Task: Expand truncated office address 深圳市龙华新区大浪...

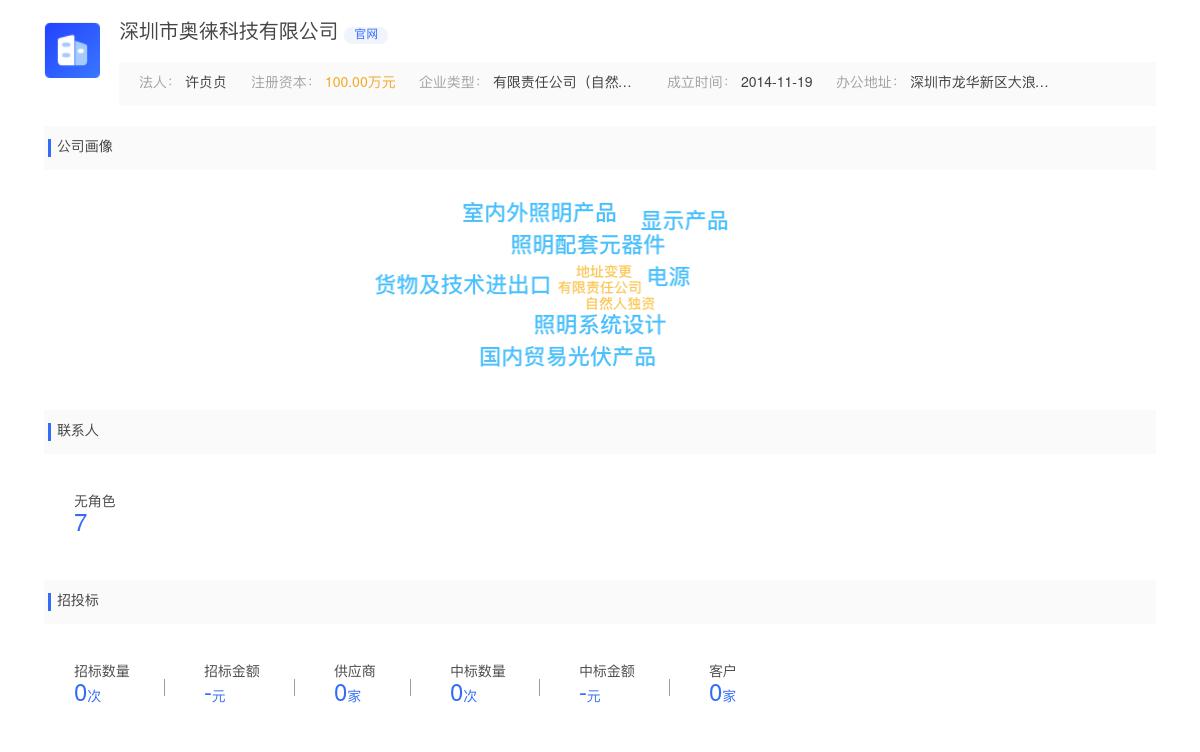Action: click(978, 83)
